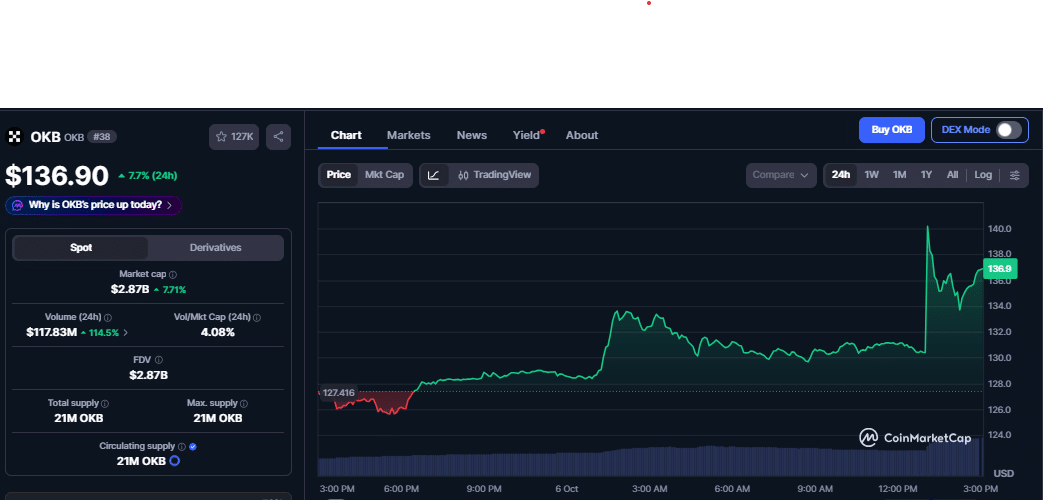This screenshot has width=1043, height=500.
Task: Open TradingView chart mode
Action: click(495, 176)
